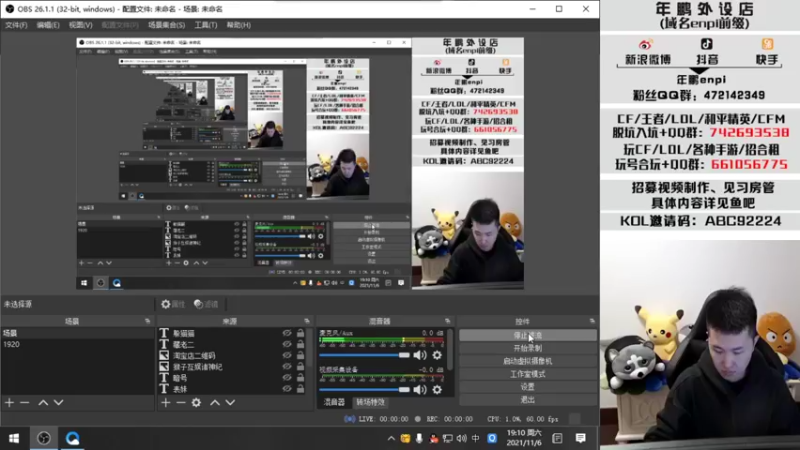Click the 开始录制 button
This screenshot has height=450, width=800.
pyautogui.click(x=528, y=348)
